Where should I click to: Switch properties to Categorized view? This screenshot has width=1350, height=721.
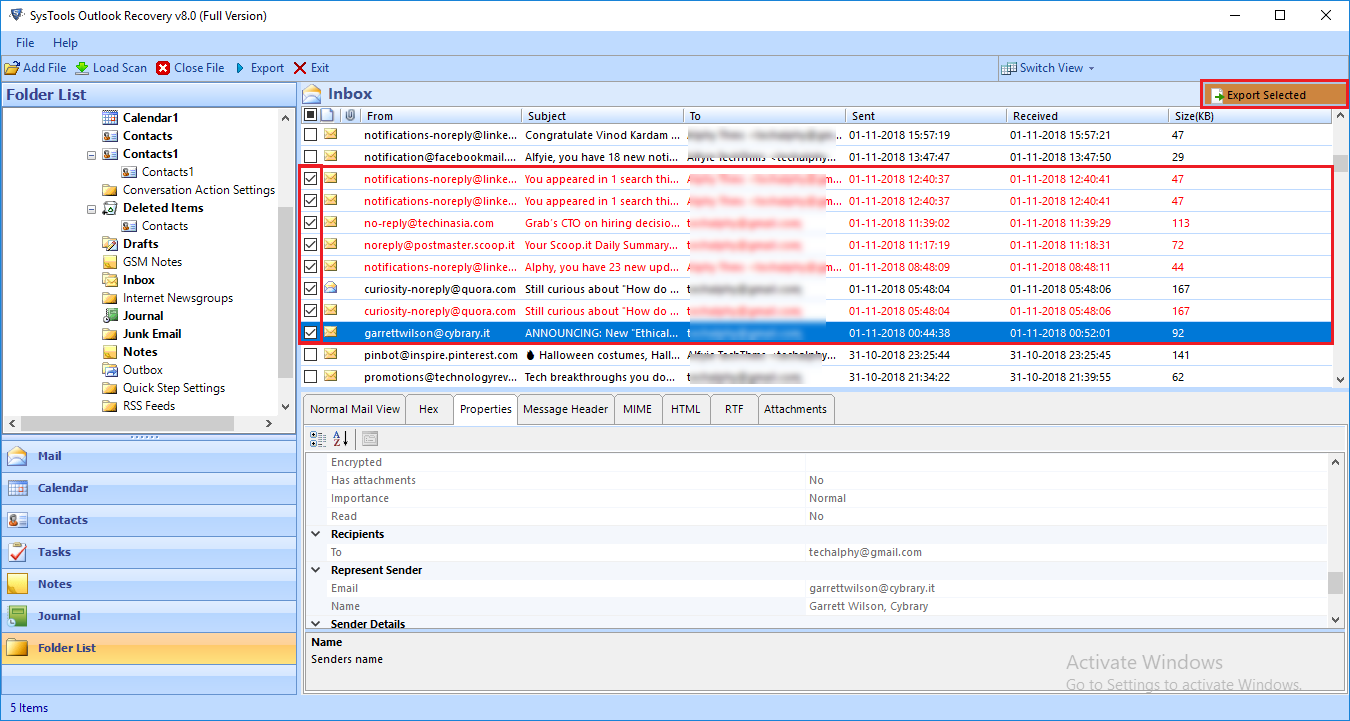point(318,438)
